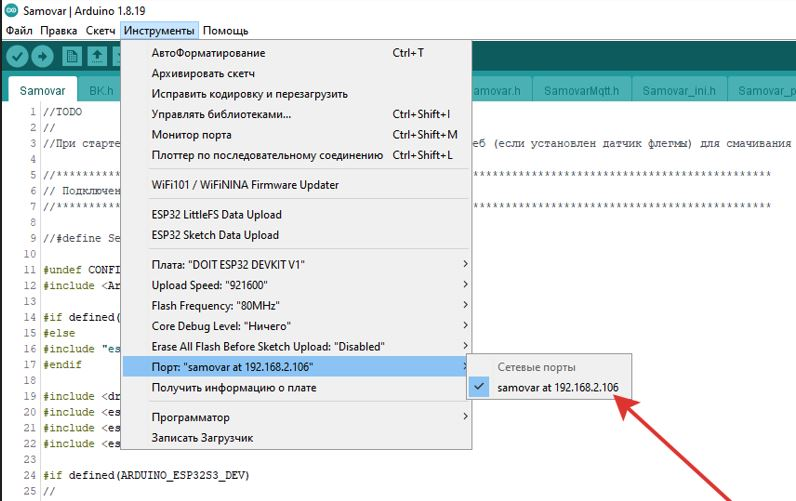Click the Upload arrow icon
The image size is (796, 501).
43,56
